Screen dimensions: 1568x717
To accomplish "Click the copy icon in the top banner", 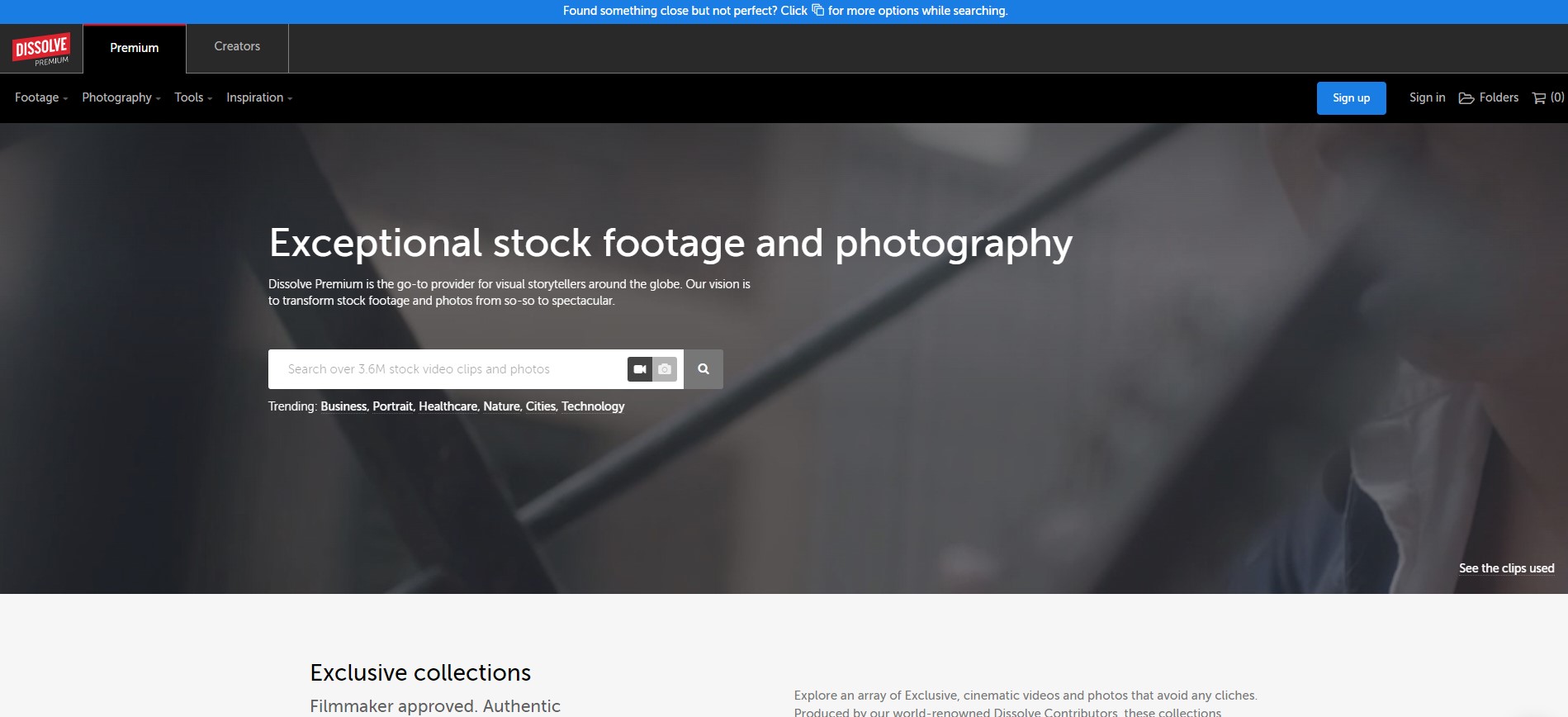I will click(817, 10).
